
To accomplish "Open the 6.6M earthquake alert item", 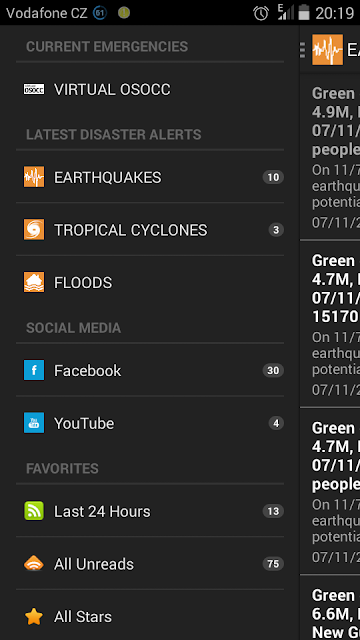I will point(330,608).
